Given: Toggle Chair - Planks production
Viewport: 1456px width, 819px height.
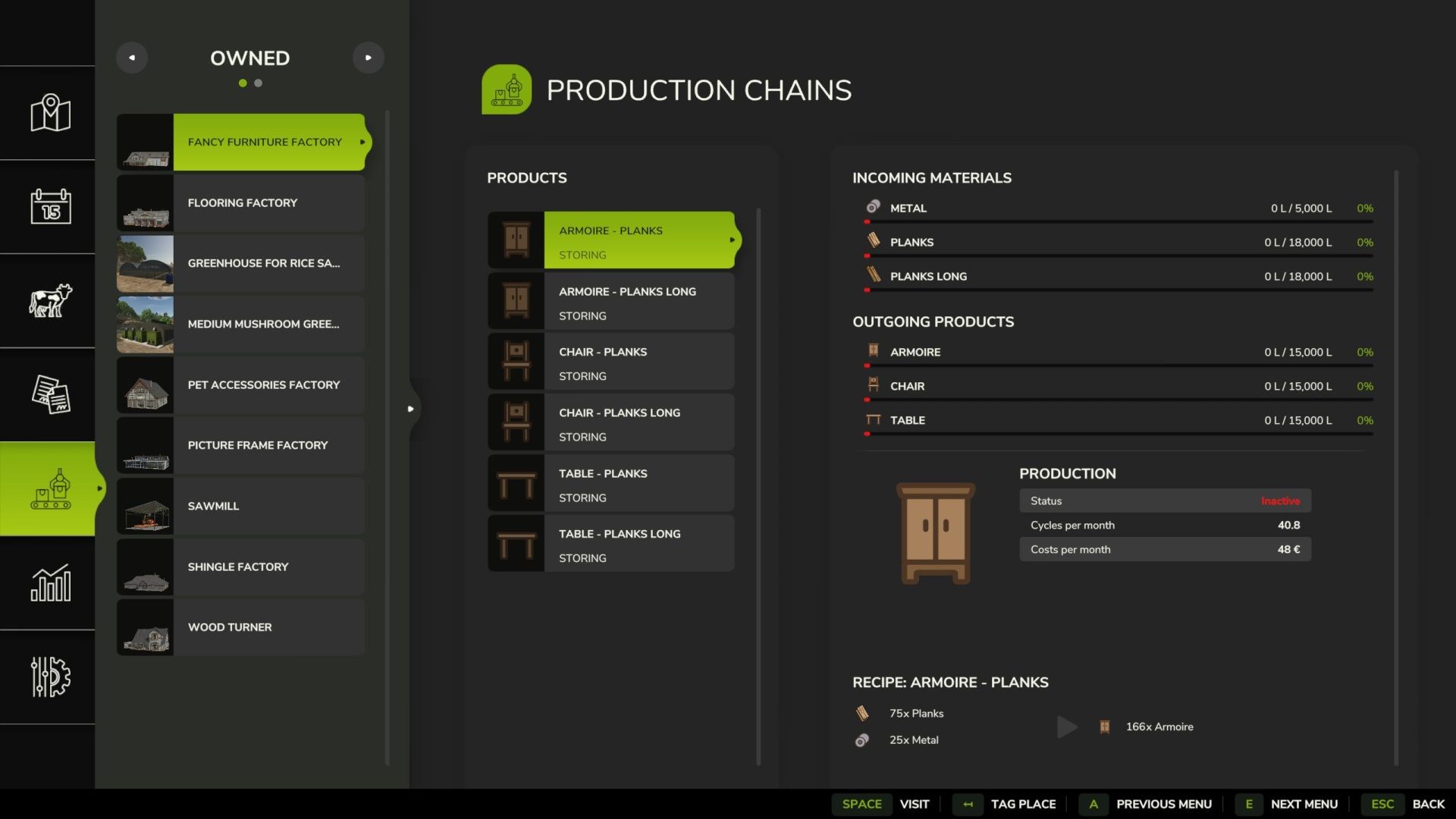Looking at the screenshot, I should tap(610, 361).
